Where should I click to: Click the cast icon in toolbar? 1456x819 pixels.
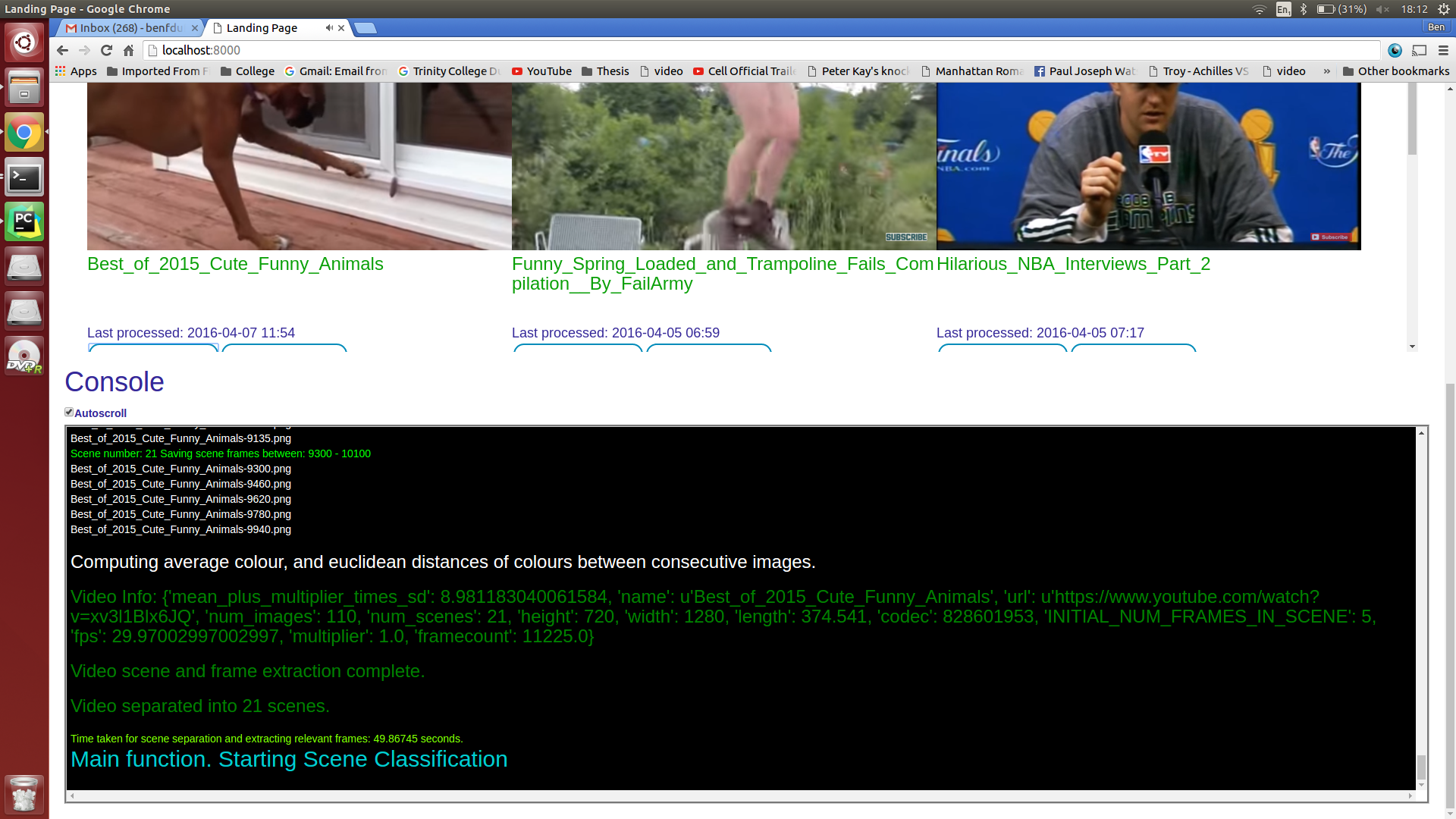point(1420,50)
